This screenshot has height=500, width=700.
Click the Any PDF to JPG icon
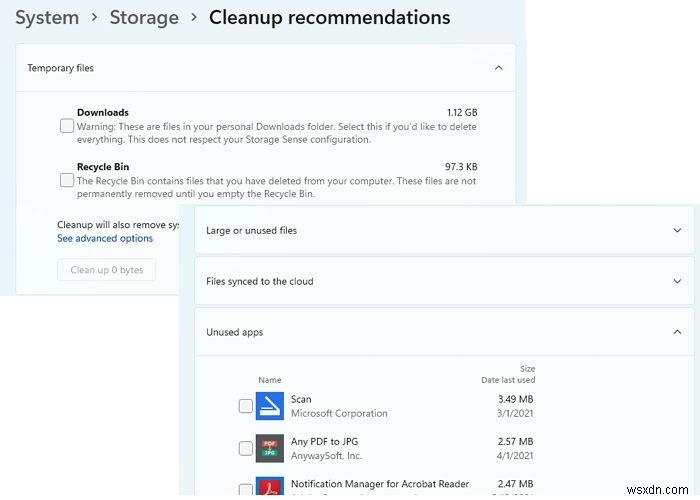[x=270, y=448]
